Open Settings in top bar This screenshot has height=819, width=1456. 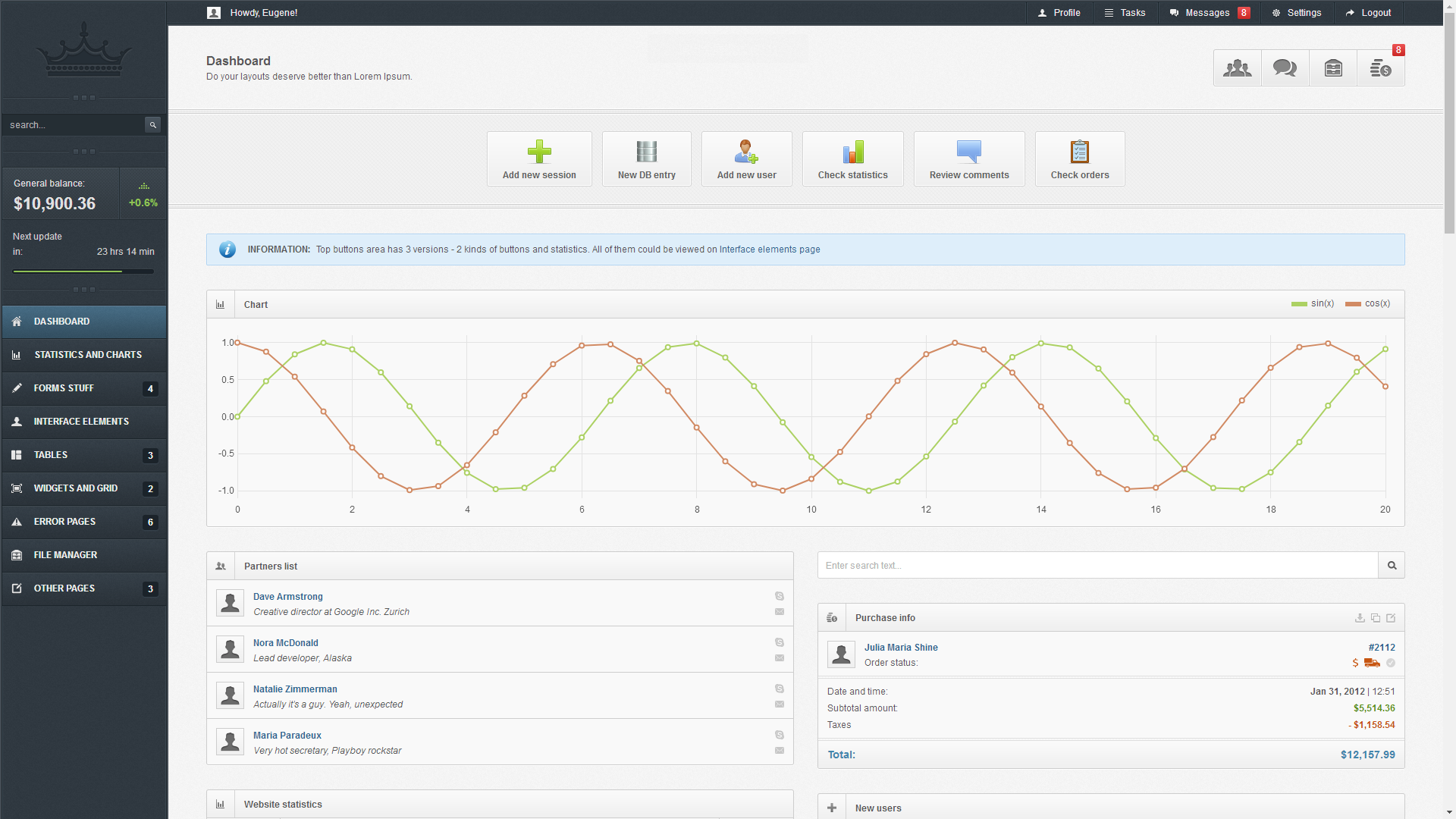[x=1297, y=13]
